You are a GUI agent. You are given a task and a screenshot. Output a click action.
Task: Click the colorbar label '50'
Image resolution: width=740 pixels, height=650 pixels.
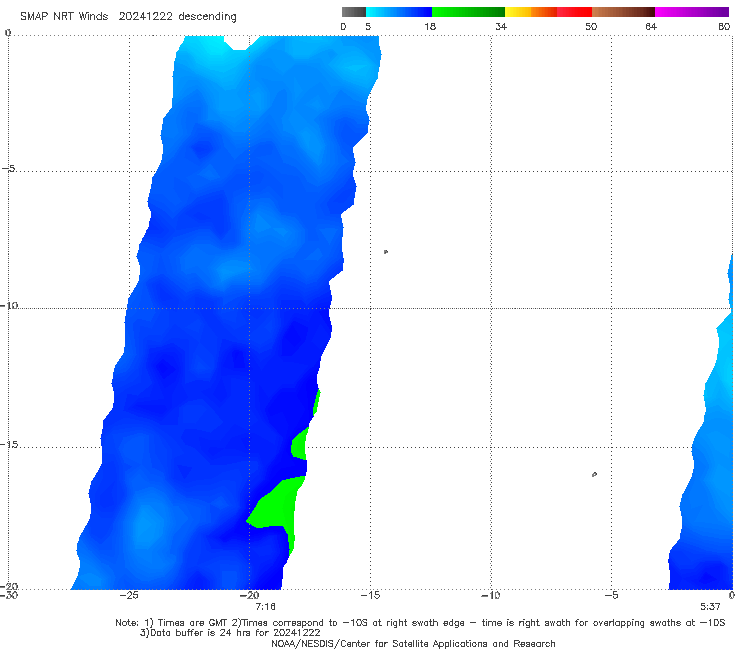(x=591, y=26)
